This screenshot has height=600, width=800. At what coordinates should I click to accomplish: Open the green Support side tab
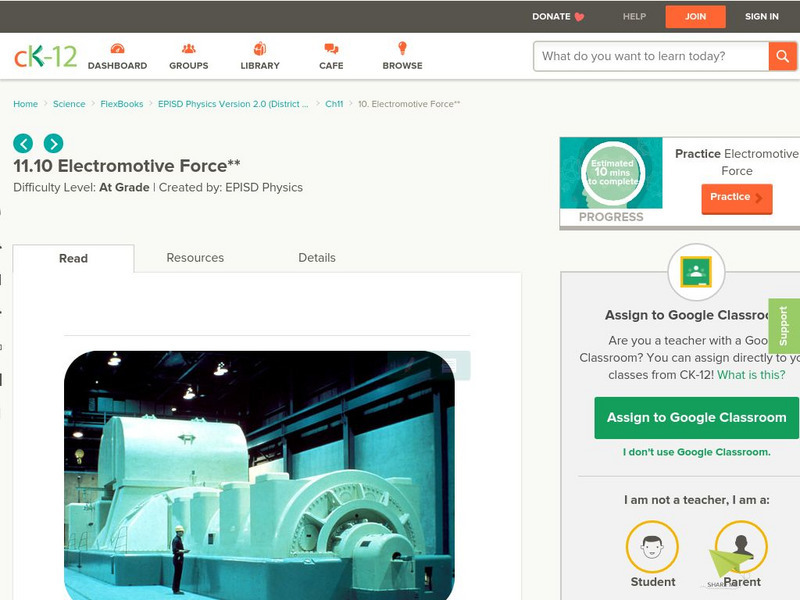[784, 326]
